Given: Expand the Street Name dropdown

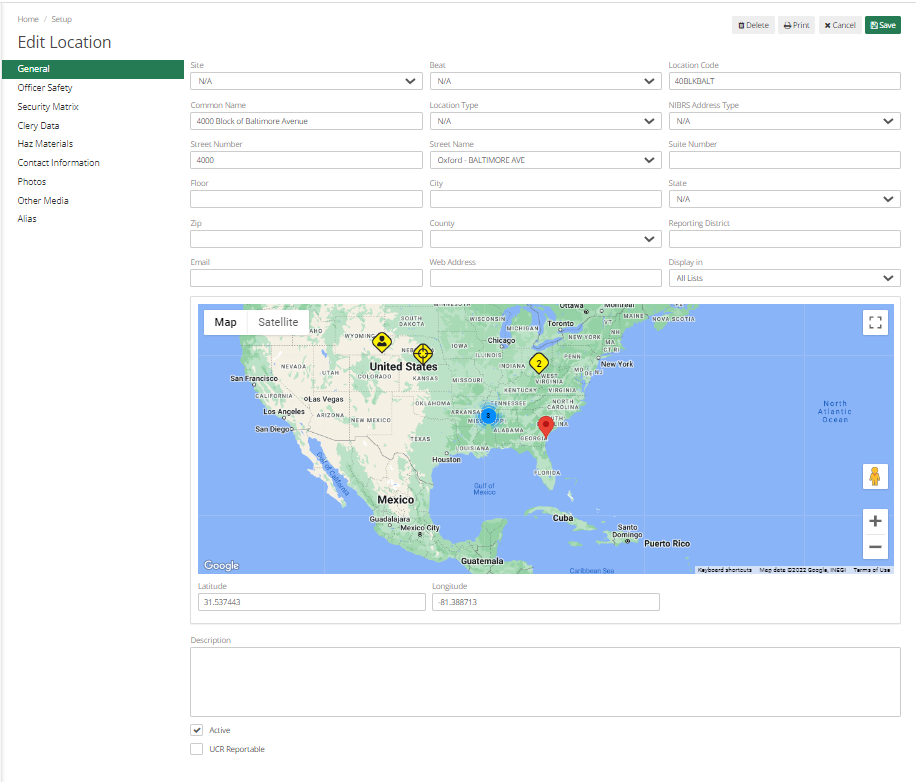Looking at the screenshot, I should (545, 159).
